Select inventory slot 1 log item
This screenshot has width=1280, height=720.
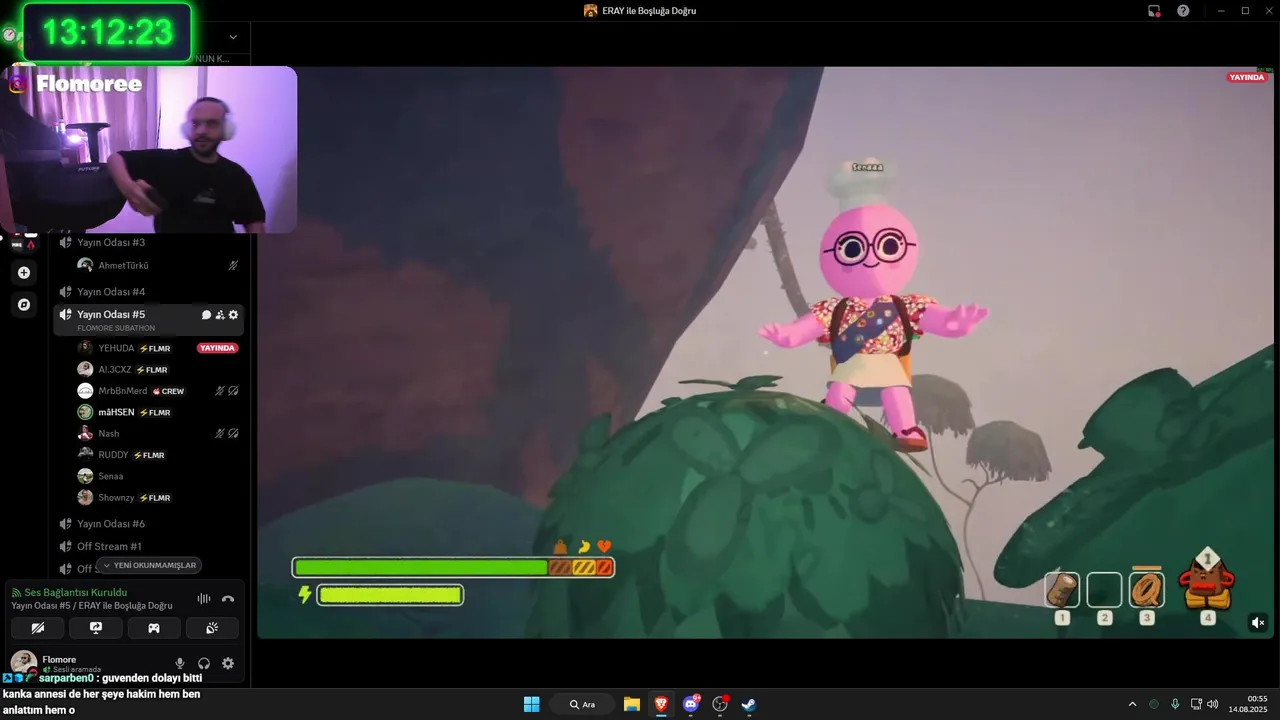point(1062,590)
